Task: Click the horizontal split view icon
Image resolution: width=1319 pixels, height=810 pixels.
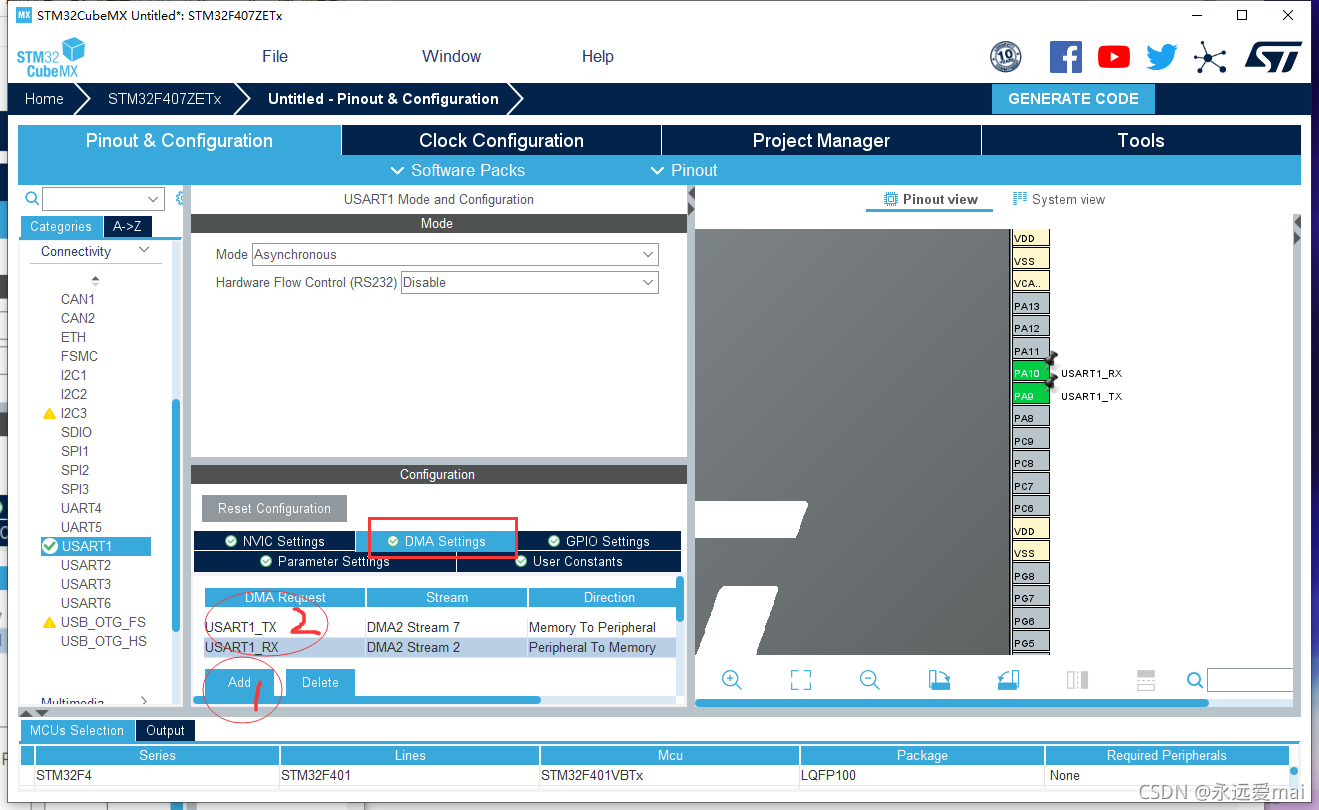Action: pos(1146,680)
